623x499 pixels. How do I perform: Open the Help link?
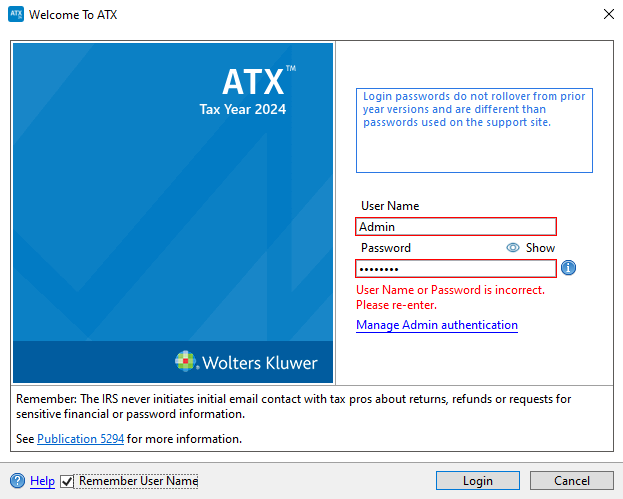pos(42,481)
